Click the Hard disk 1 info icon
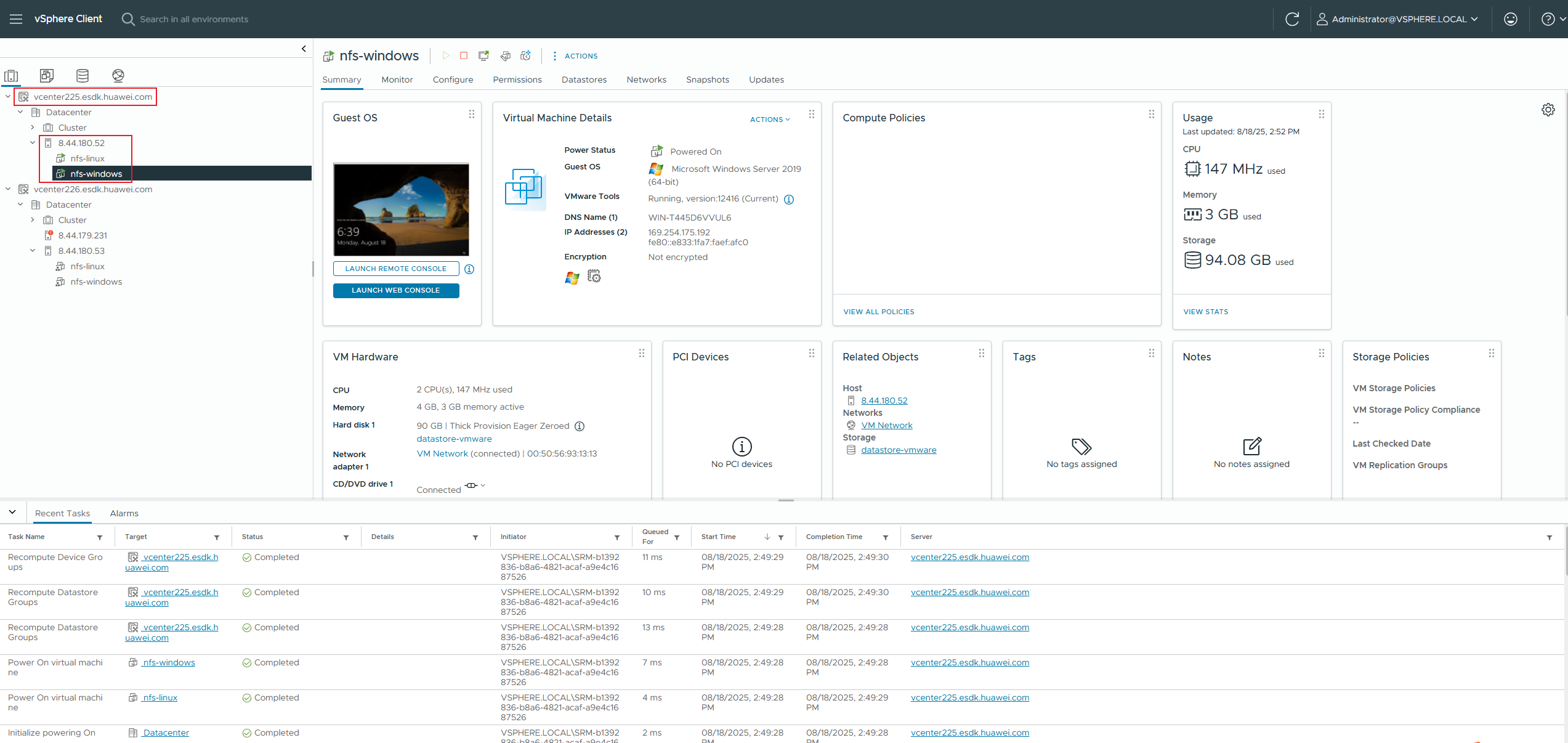Screen dimensions: 1568x743 click(x=580, y=426)
